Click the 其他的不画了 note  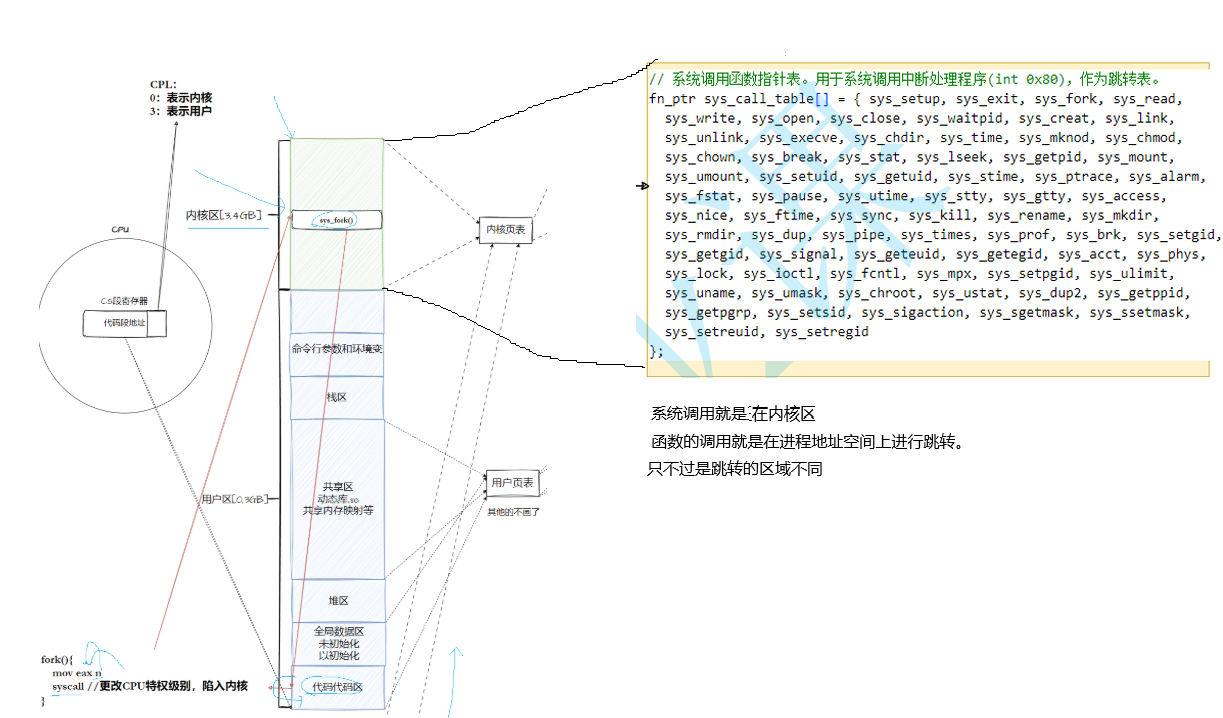513,512
